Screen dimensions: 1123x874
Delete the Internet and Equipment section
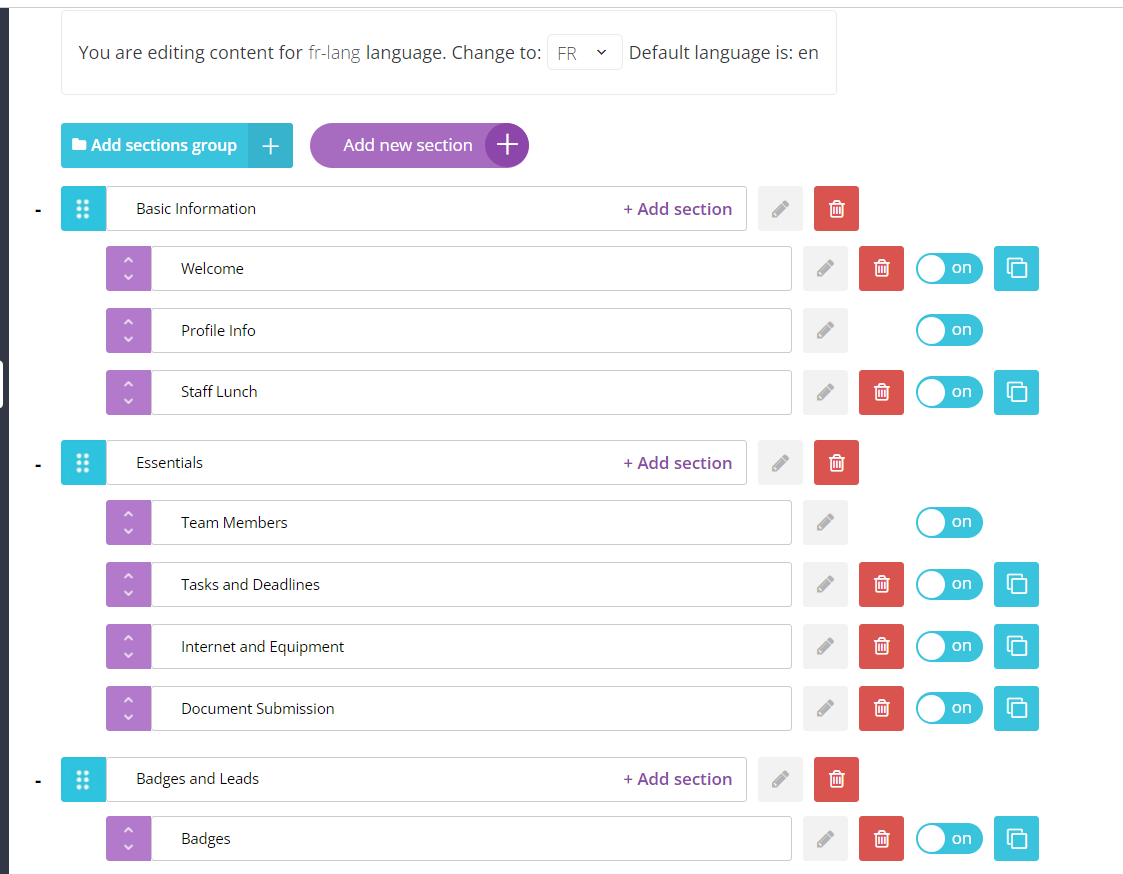881,646
